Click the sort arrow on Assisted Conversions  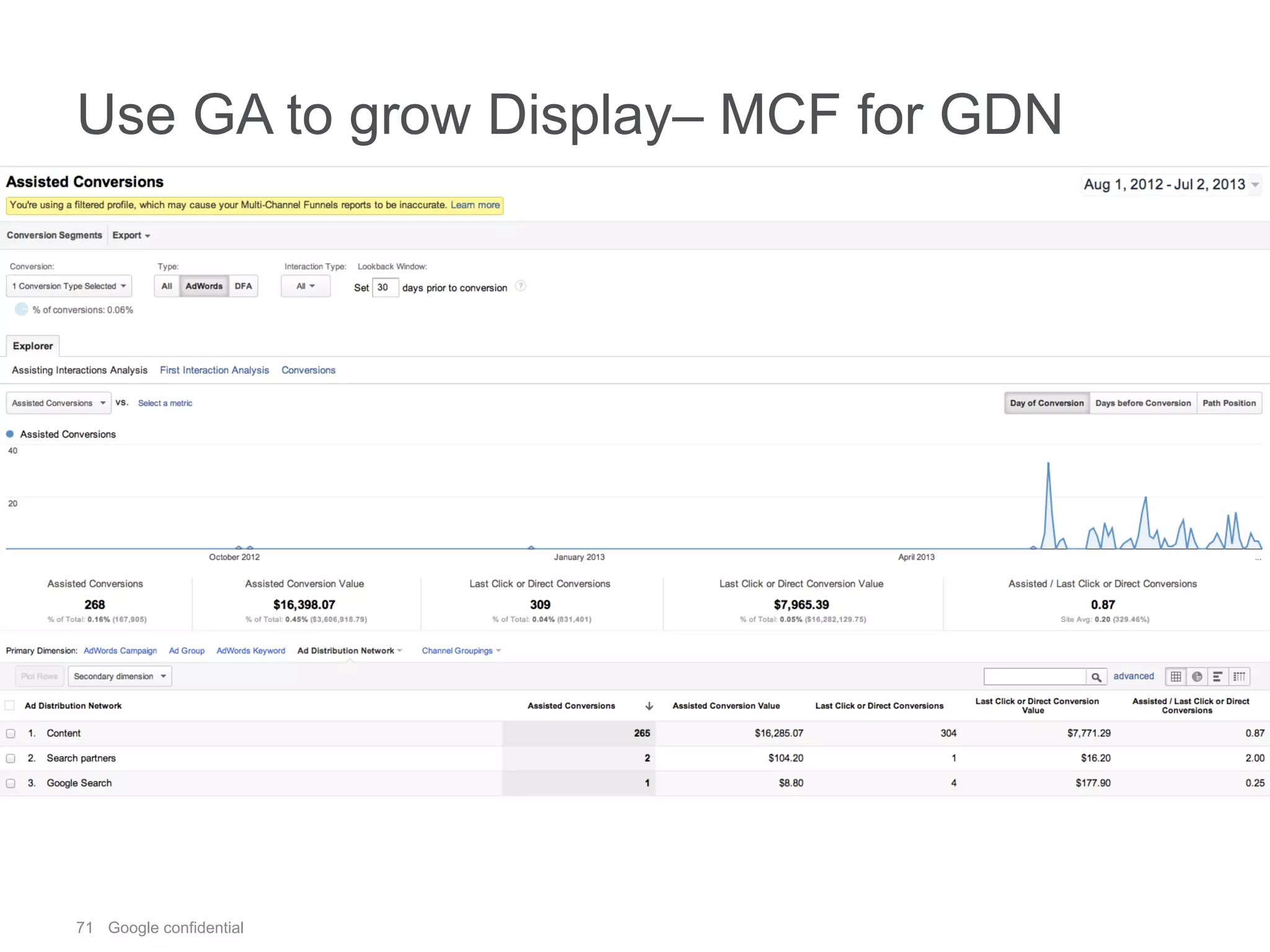click(649, 706)
